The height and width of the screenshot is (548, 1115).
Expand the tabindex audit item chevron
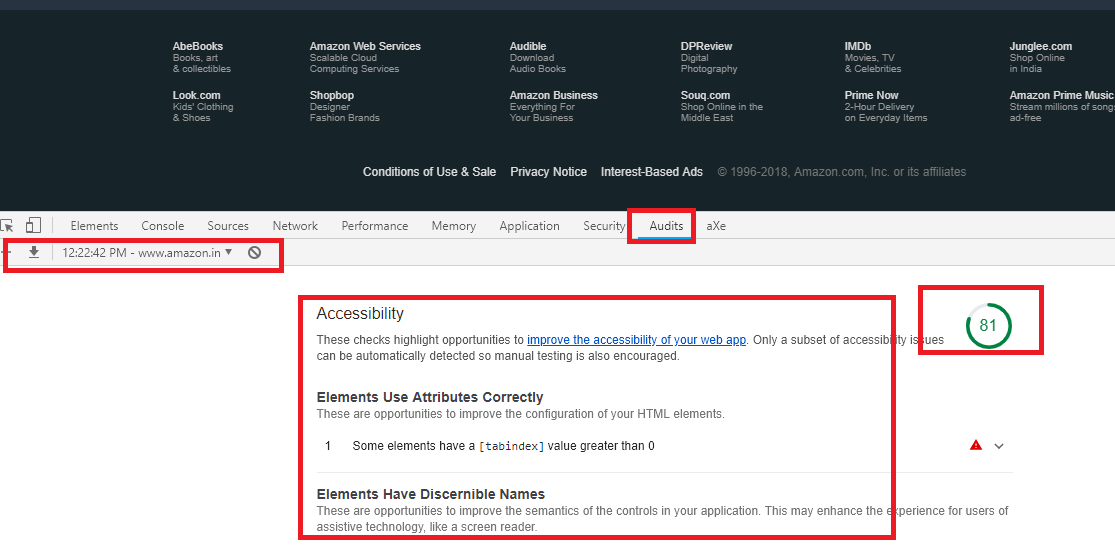tap(998, 446)
